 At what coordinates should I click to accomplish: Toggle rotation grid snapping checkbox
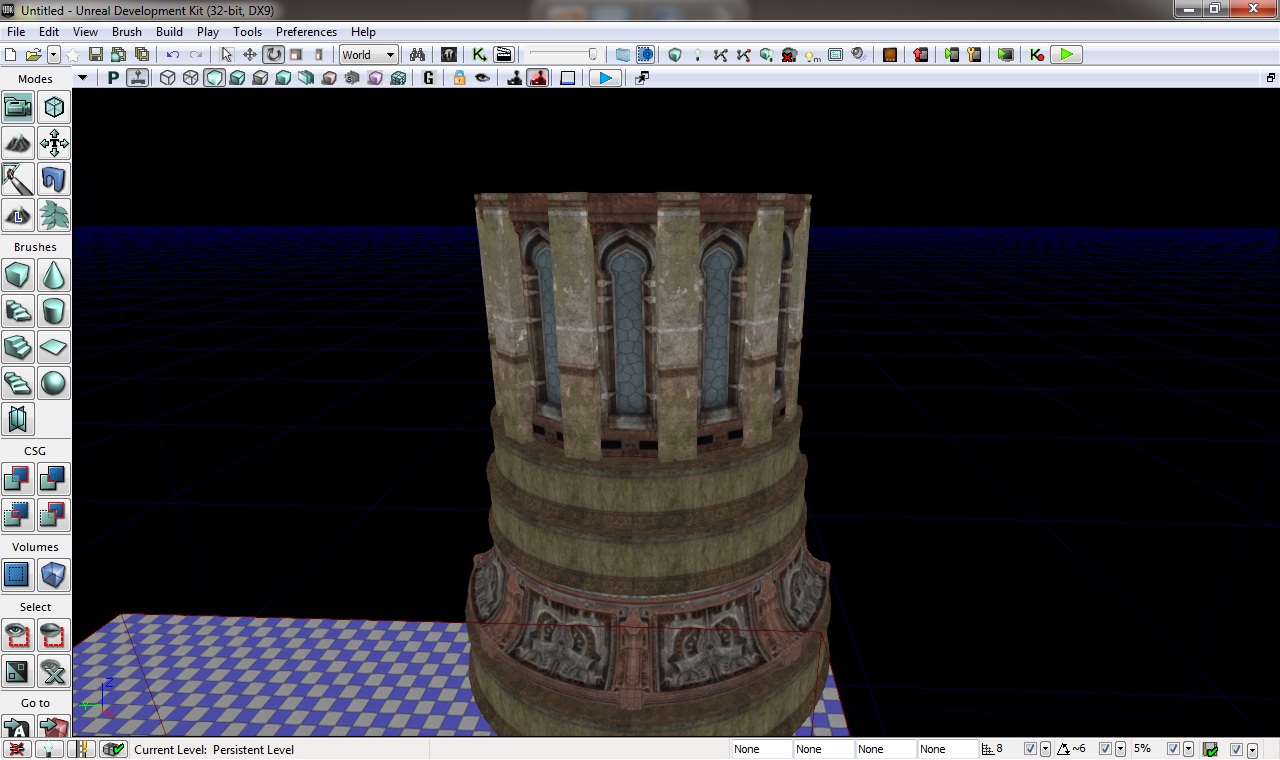coord(1105,749)
